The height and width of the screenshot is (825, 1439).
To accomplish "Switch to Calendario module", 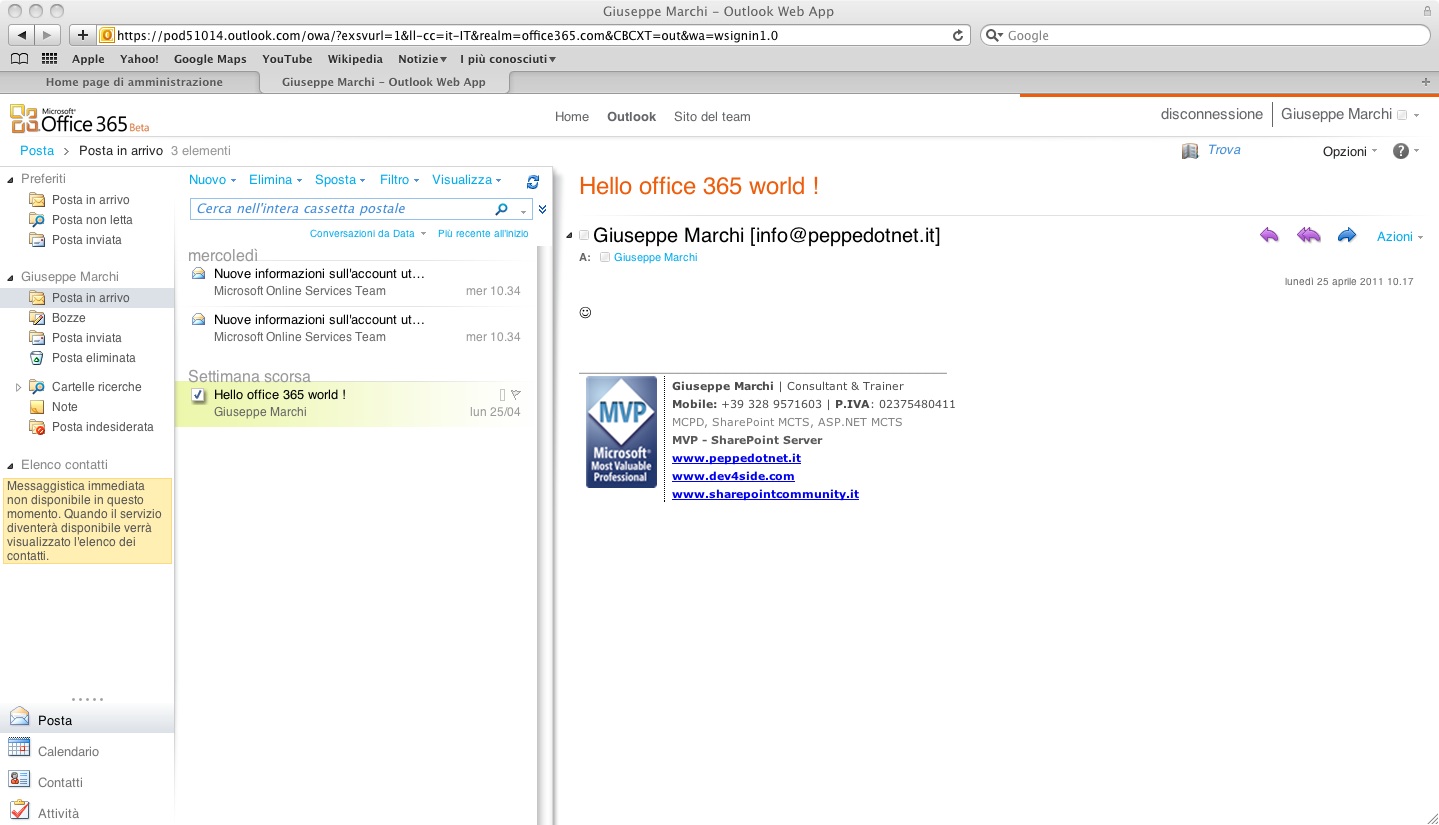I will coord(68,751).
